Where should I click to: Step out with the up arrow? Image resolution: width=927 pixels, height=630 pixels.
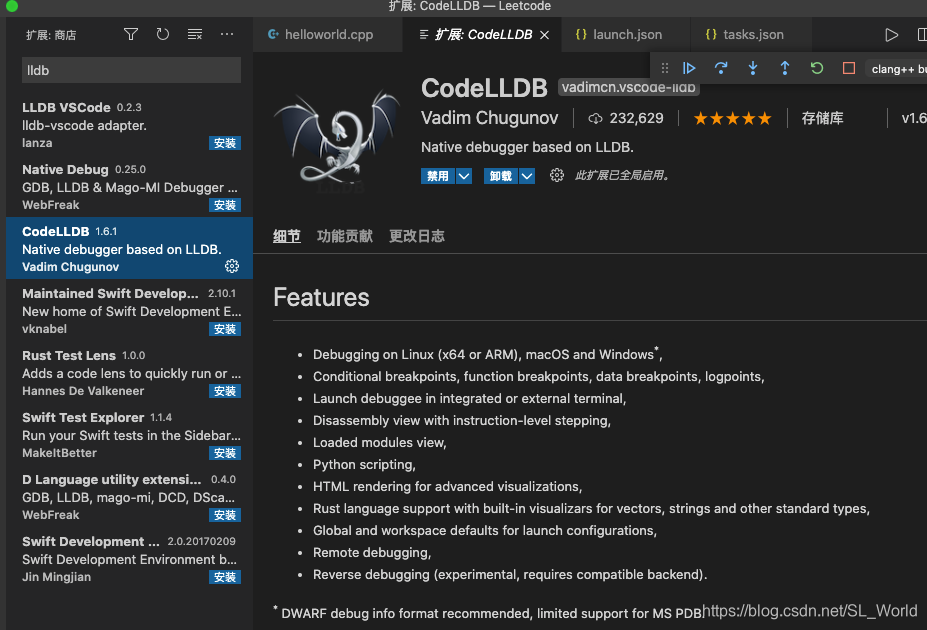pyautogui.click(x=785, y=69)
